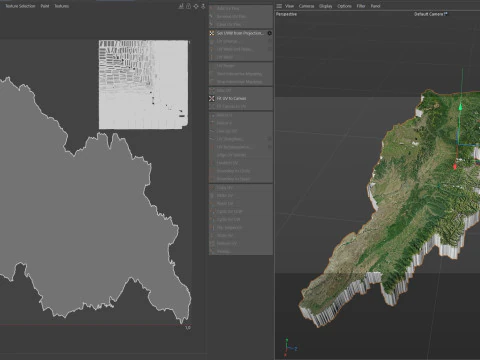Click first icon in UV editor top-right toolbar
Image resolution: width=480 pixels, height=360 pixels.
pyautogui.click(x=181, y=6)
